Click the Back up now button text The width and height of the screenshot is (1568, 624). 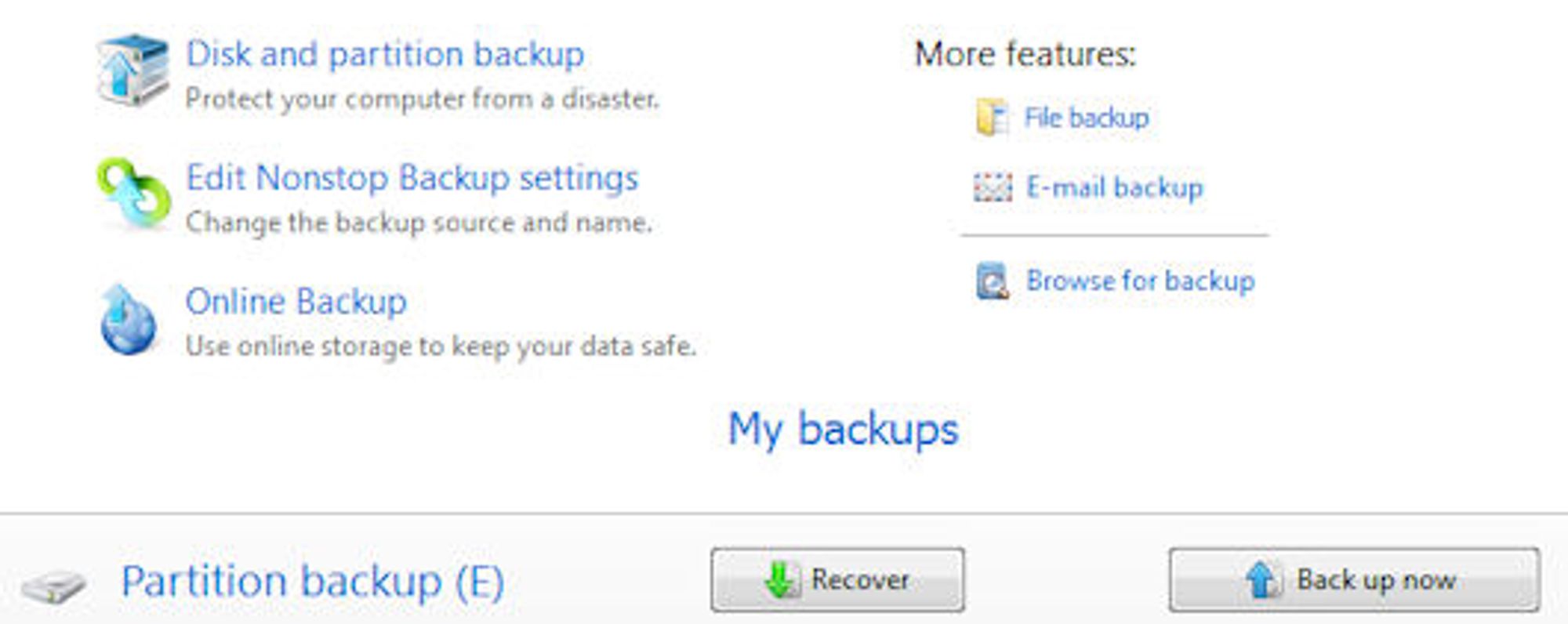[1376, 579]
